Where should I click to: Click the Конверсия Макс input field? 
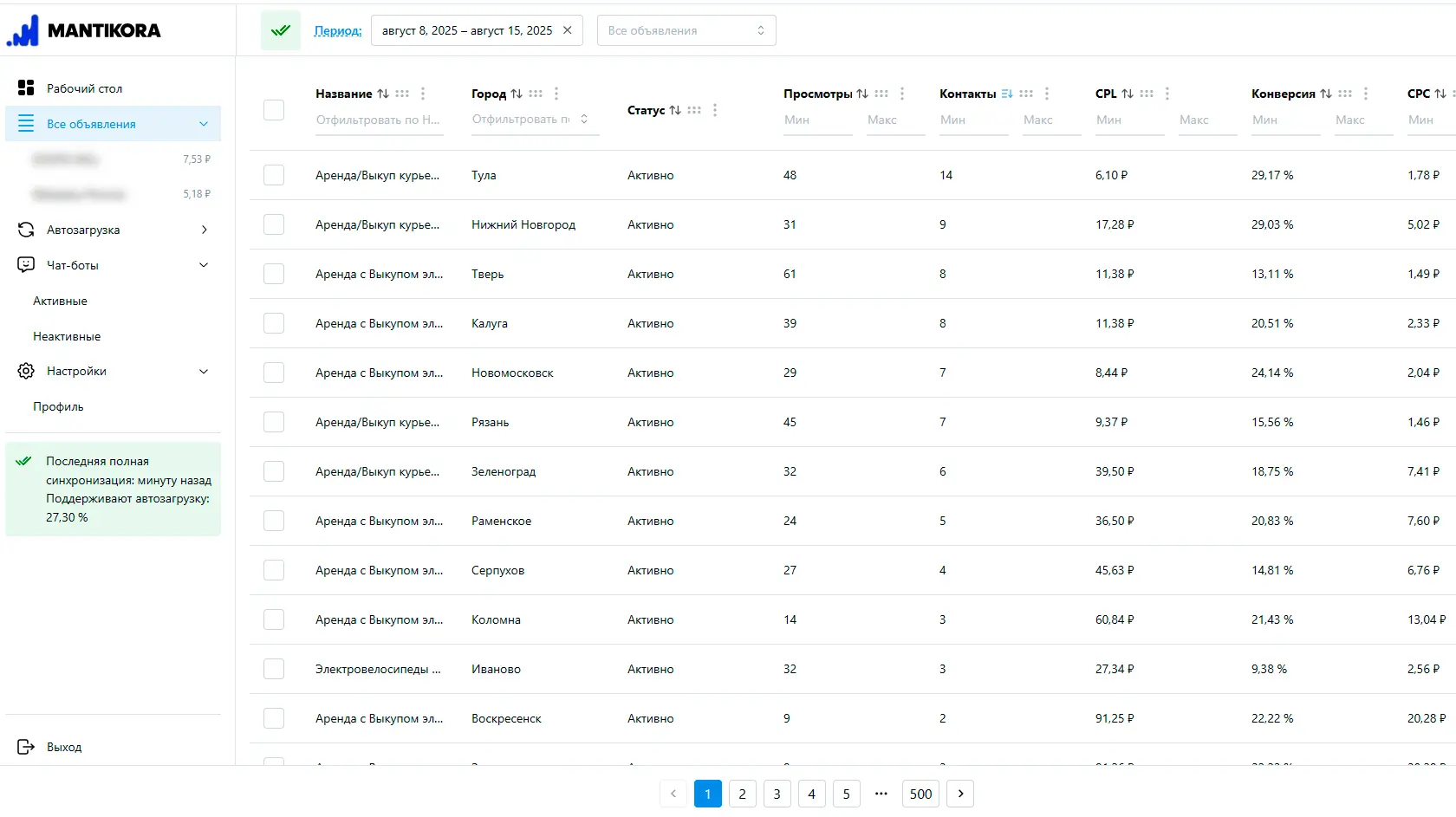point(1364,120)
